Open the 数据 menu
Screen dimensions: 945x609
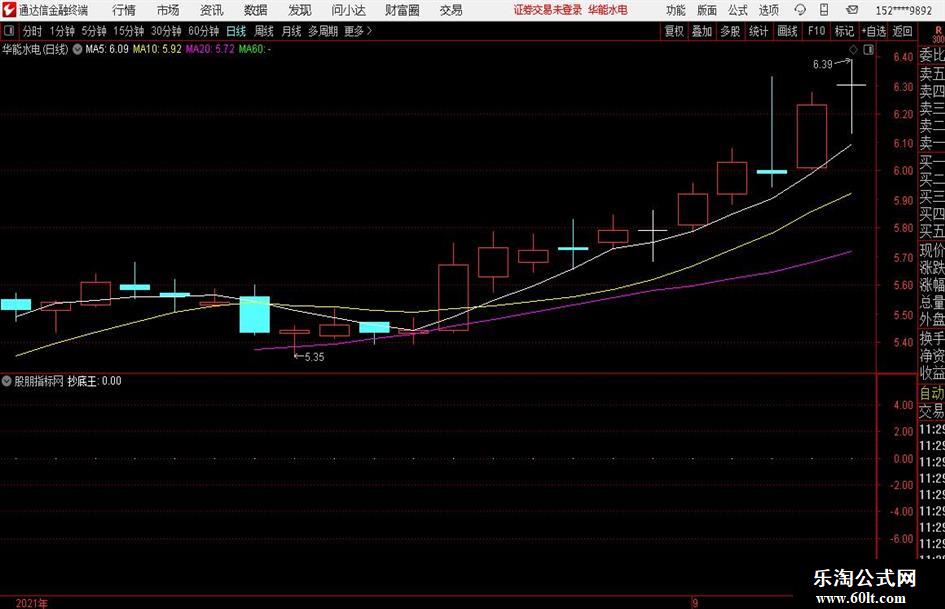coord(256,10)
